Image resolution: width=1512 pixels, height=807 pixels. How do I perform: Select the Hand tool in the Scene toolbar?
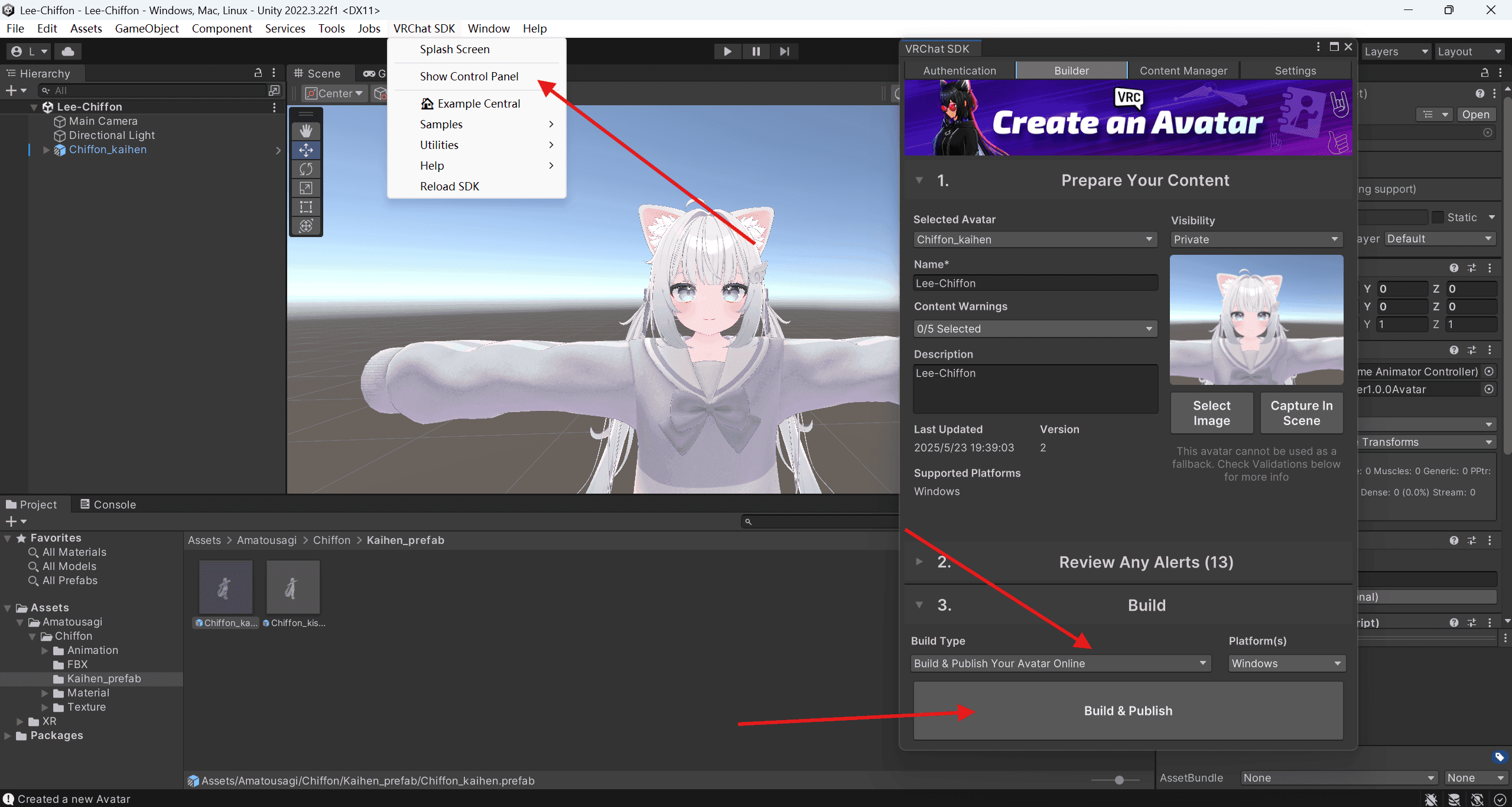(306, 130)
